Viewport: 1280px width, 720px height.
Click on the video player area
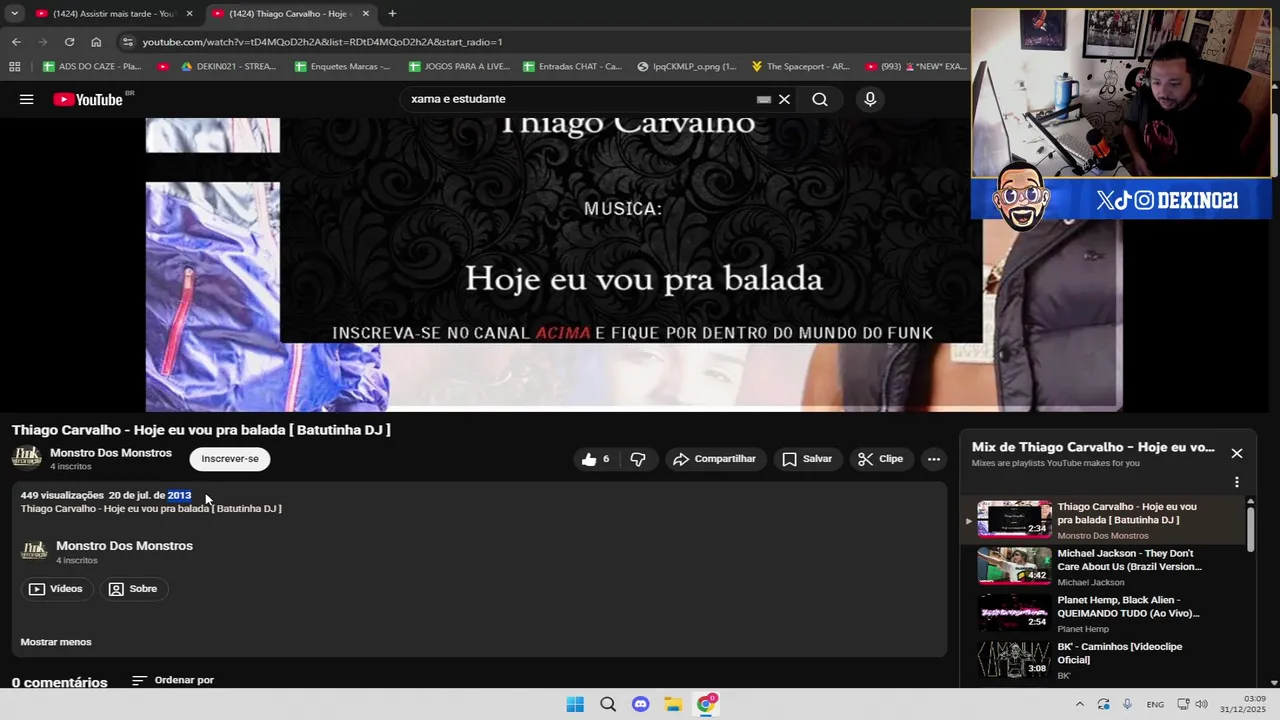pos(634,265)
